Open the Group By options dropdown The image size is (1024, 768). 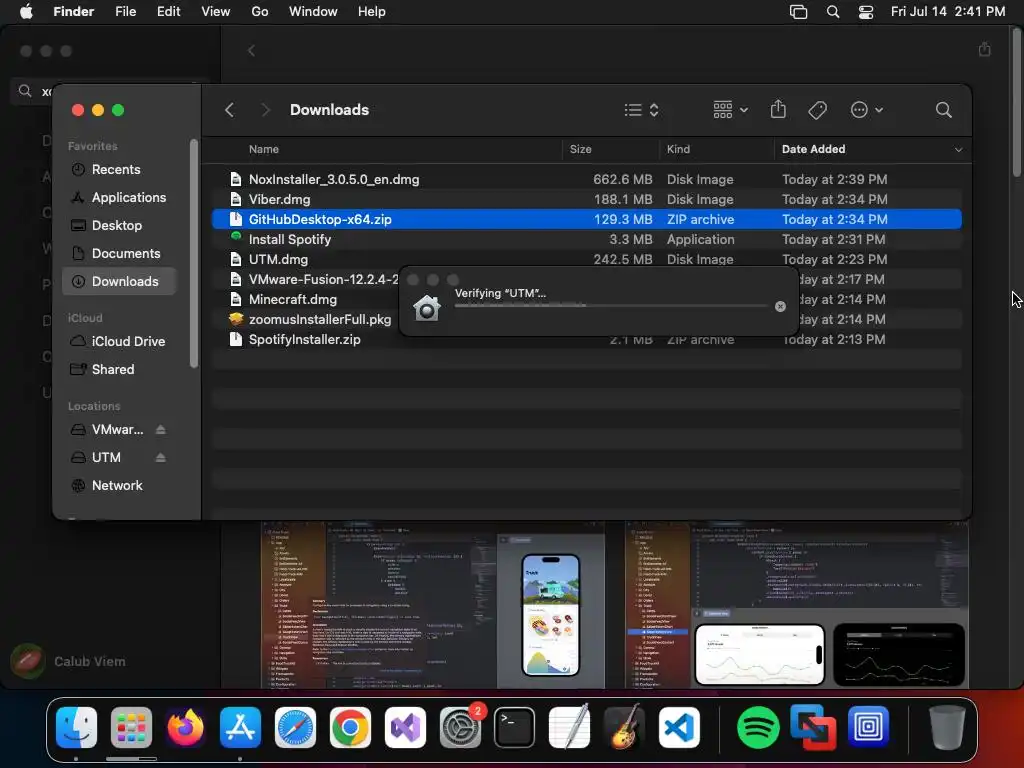pyautogui.click(x=730, y=110)
